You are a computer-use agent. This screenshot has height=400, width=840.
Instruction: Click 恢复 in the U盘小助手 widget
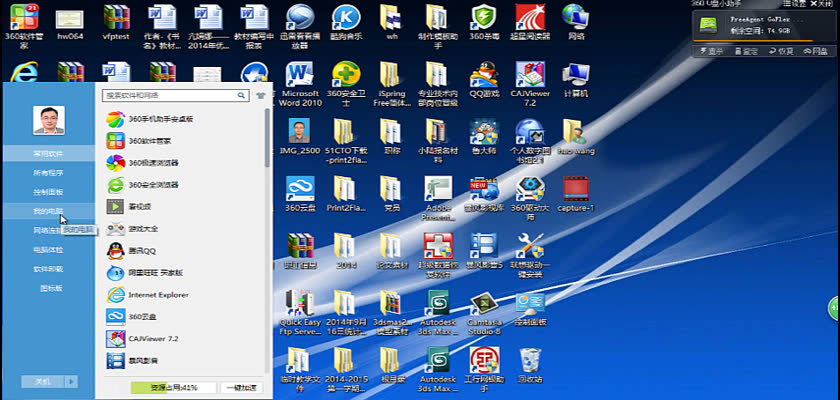pyautogui.click(x=781, y=51)
